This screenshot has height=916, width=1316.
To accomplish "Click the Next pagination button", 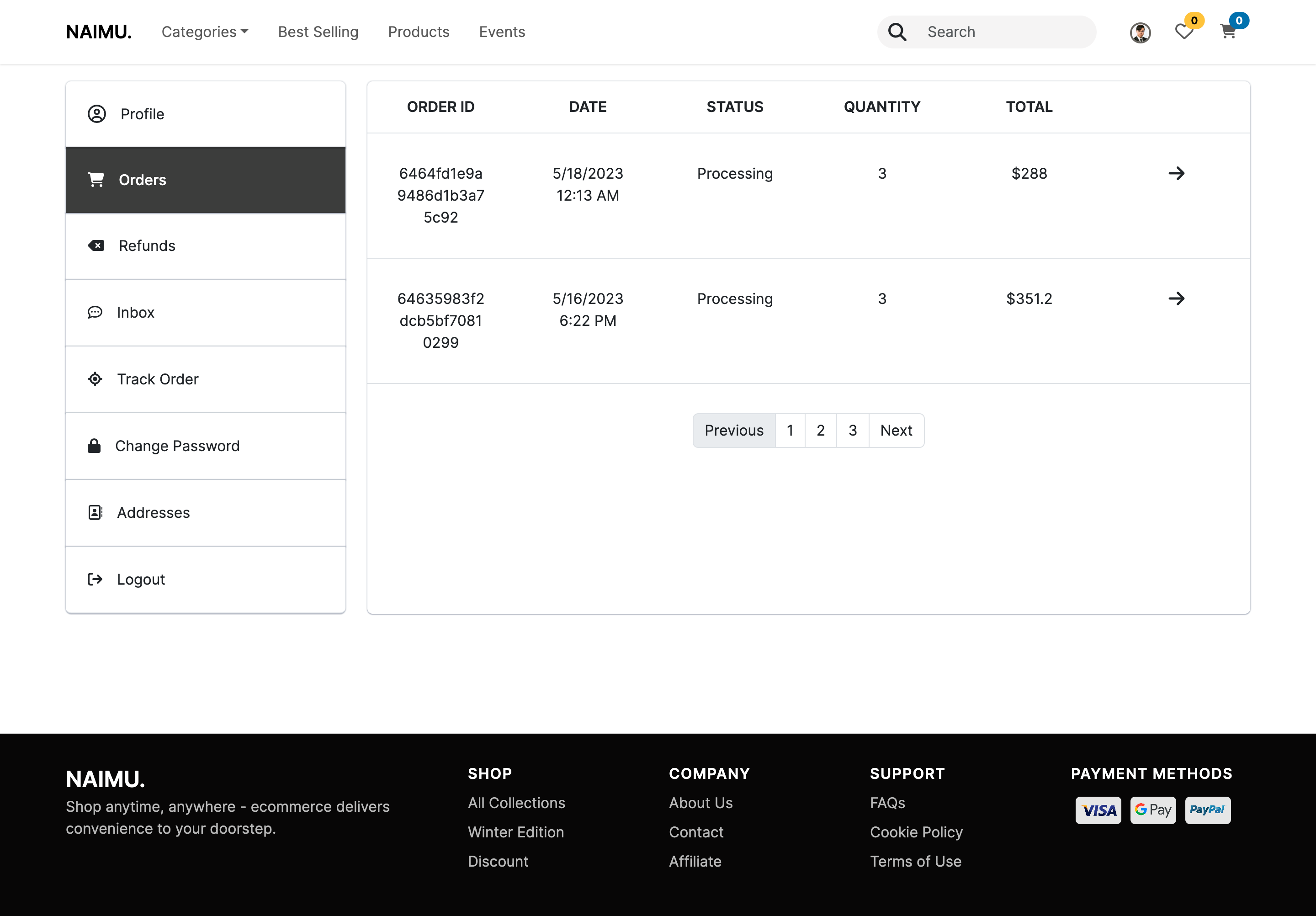I will pos(896,430).
